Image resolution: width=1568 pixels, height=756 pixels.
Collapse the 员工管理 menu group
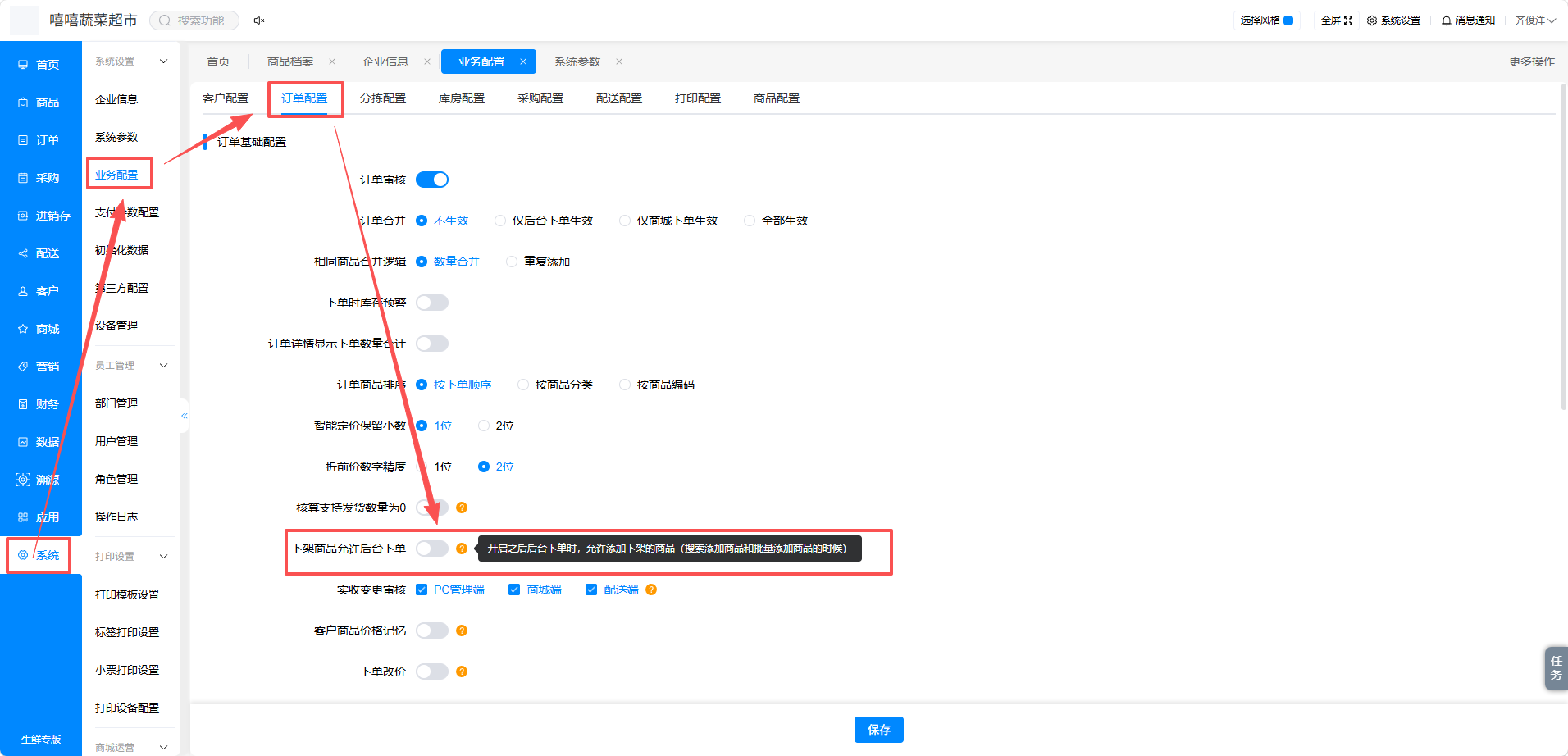[163, 366]
